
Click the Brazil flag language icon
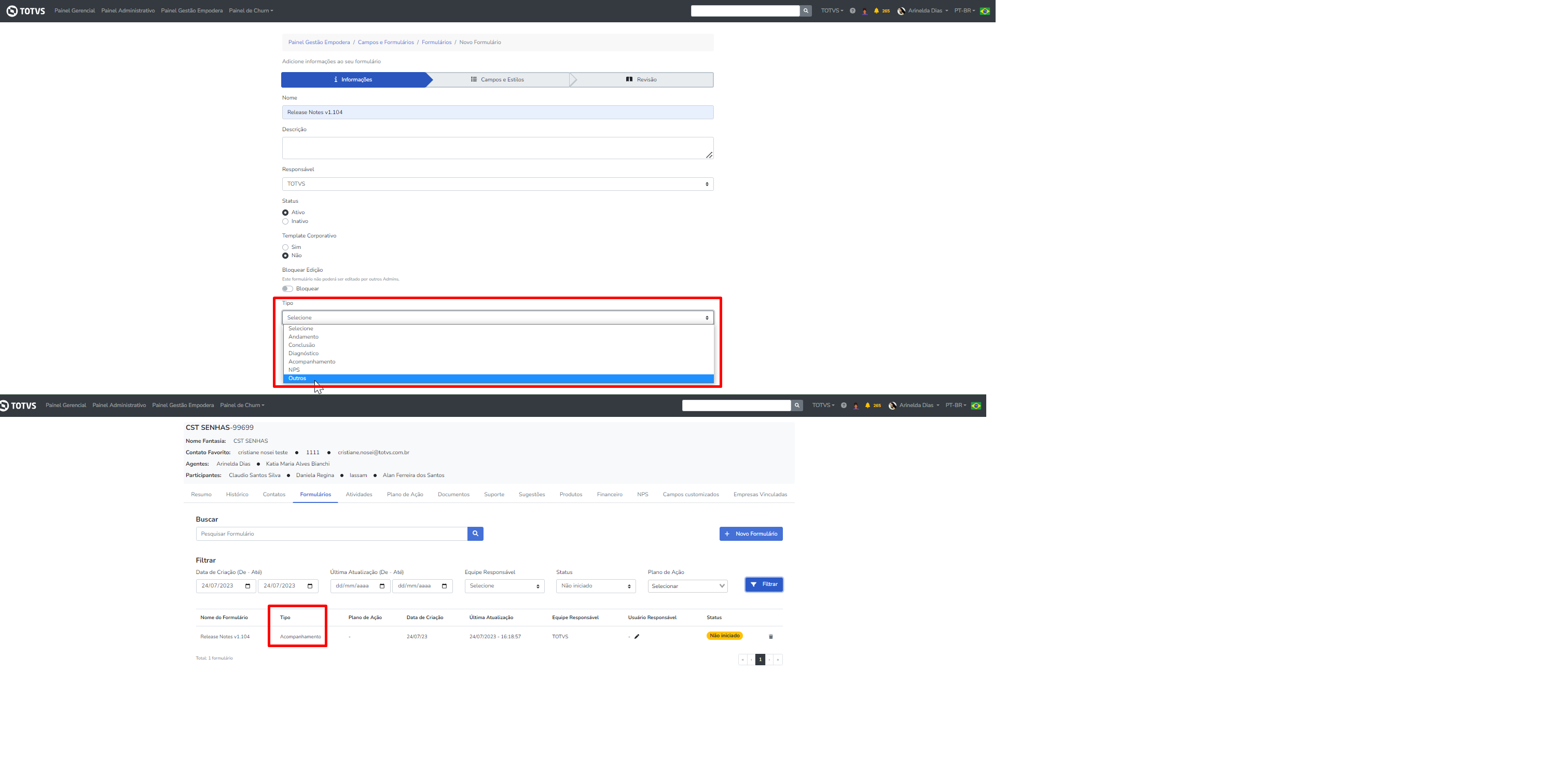[985, 11]
